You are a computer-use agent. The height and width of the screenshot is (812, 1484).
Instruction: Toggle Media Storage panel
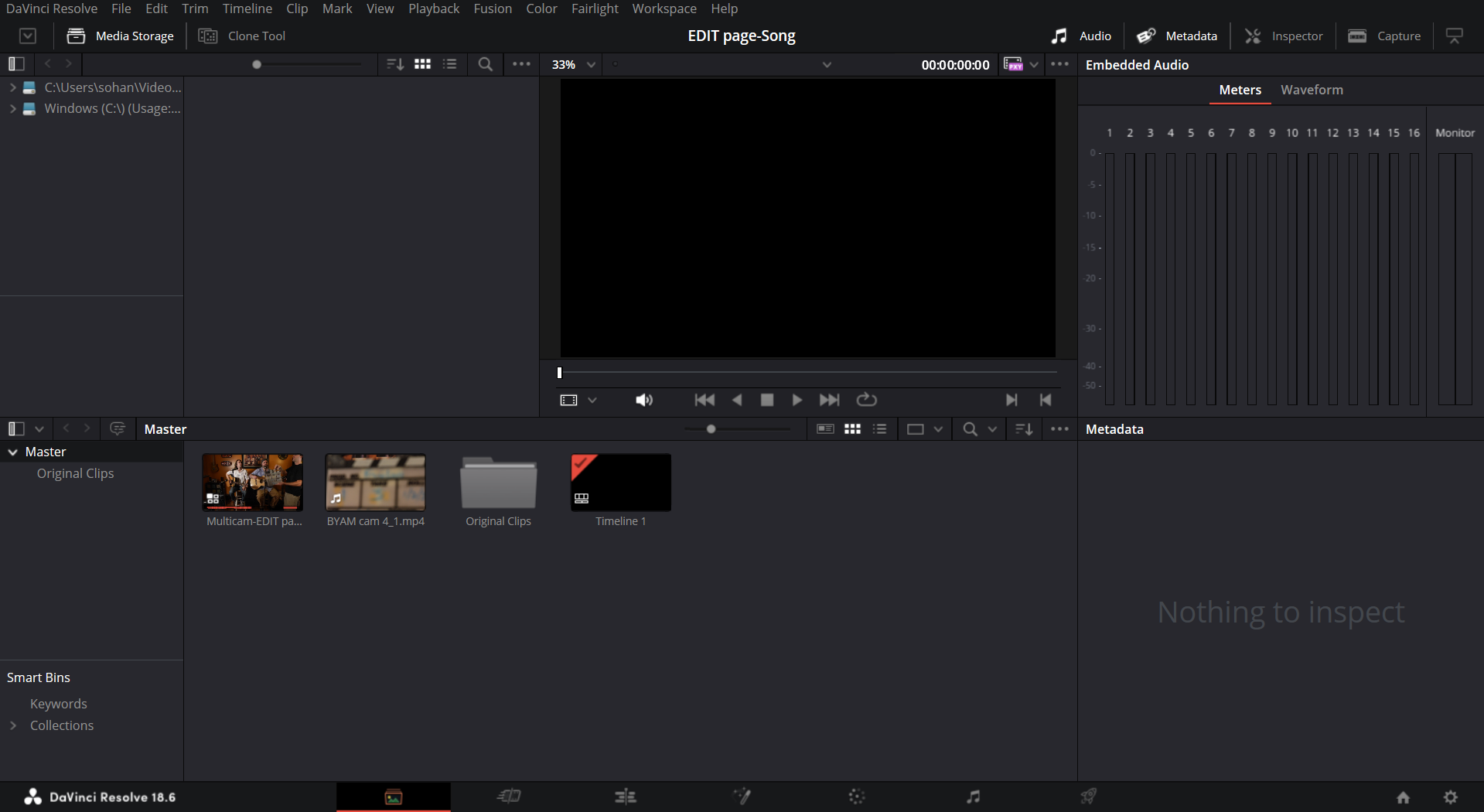click(x=120, y=36)
